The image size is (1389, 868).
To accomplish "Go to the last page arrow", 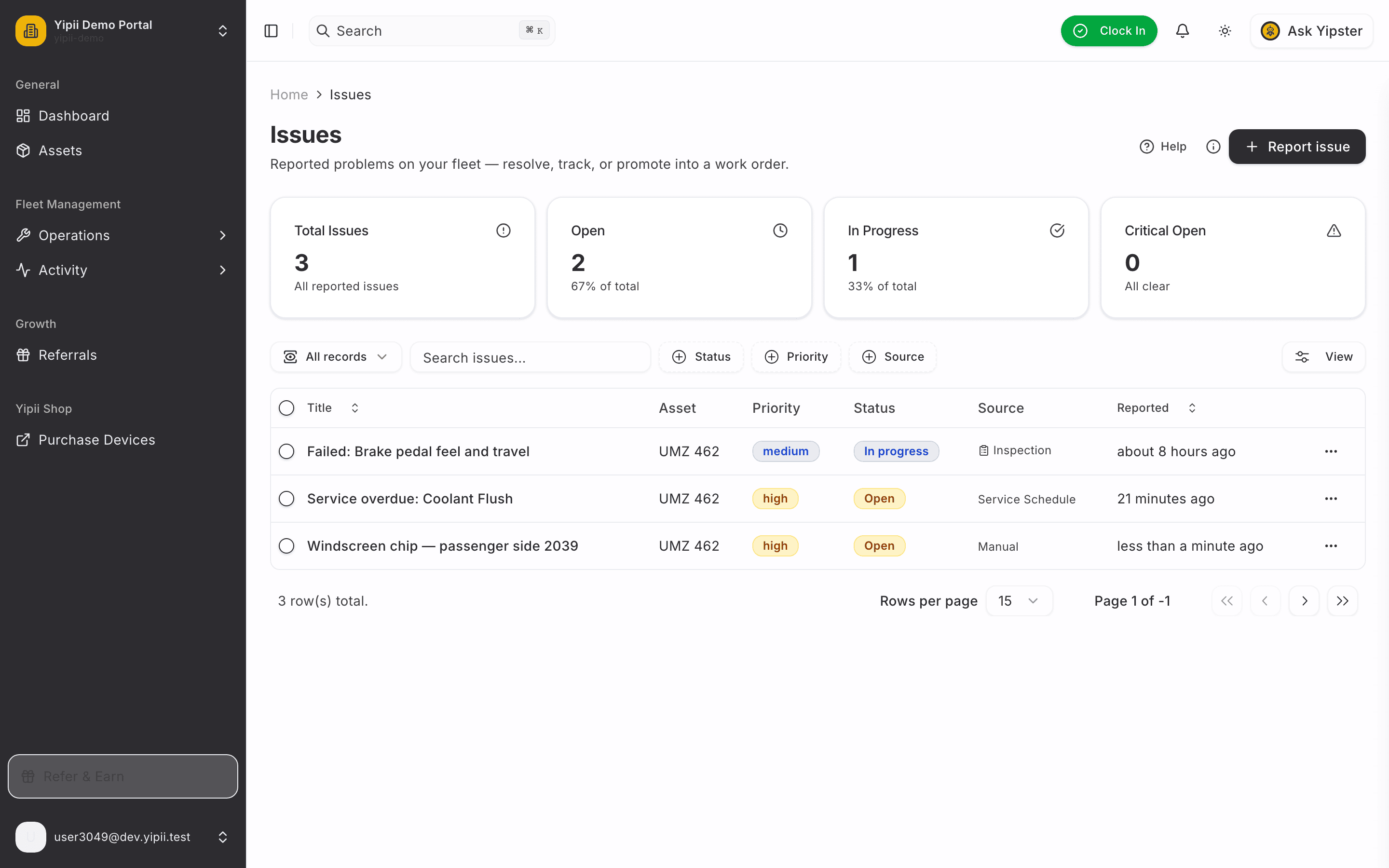I will [x=1343, y=601].
